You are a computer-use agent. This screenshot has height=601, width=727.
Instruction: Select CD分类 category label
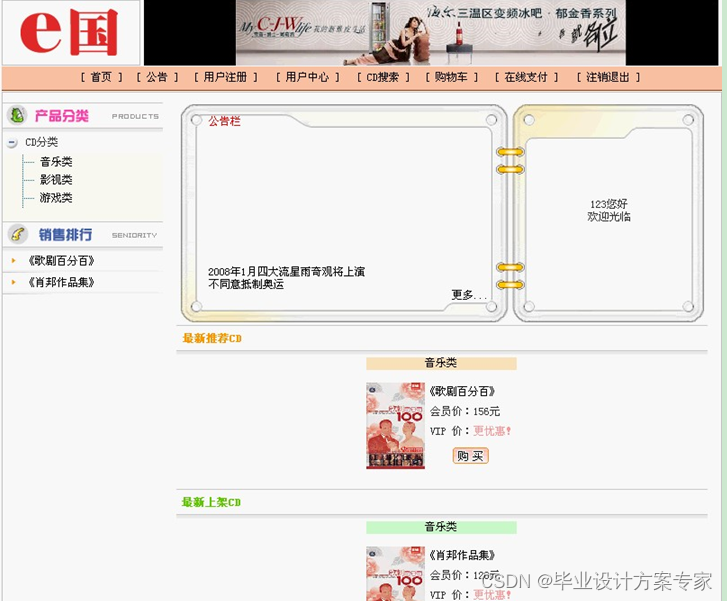[x=42, y=142]
